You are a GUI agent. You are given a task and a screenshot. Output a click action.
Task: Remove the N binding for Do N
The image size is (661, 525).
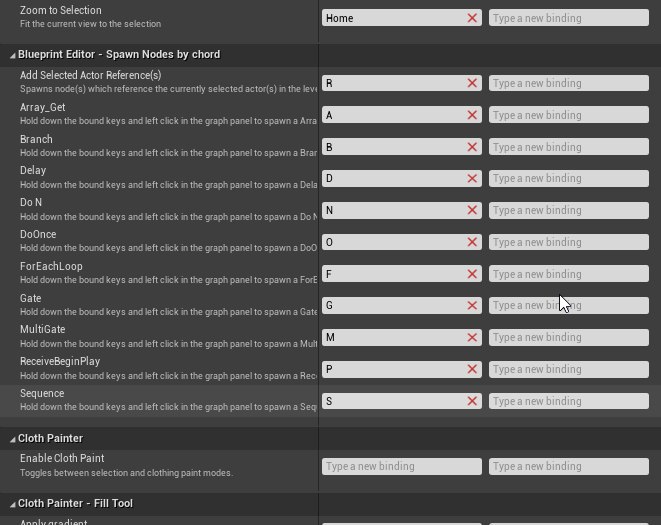(x=472, y=210)
